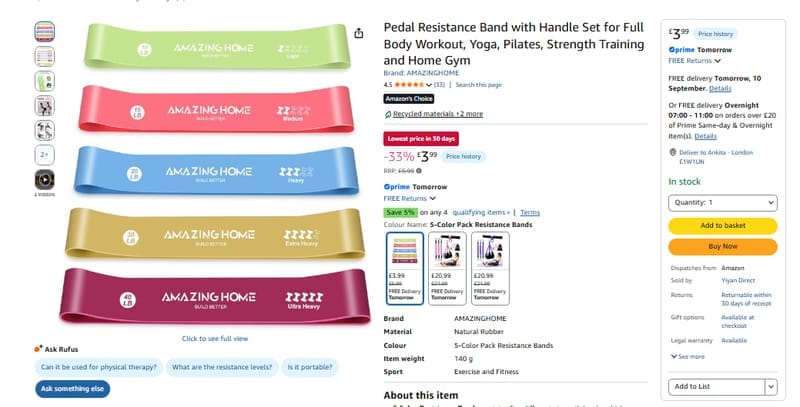Open the Brand: AMAZINGHOME link
Screen dimensions: 800x407
tap(421, 73)
